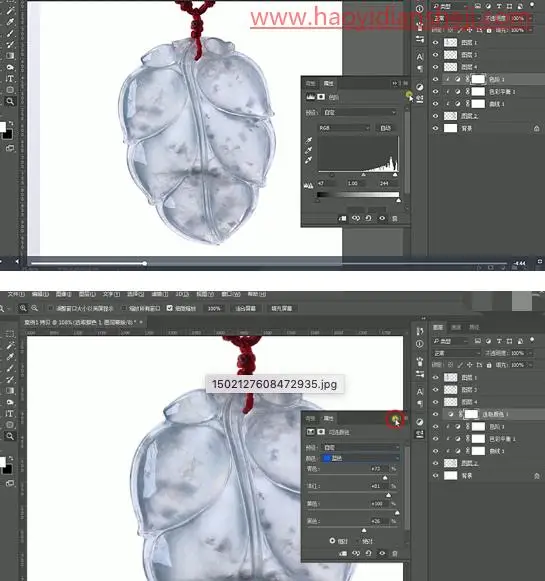Select the Type tool in lower window toolbar

[10, 414]
